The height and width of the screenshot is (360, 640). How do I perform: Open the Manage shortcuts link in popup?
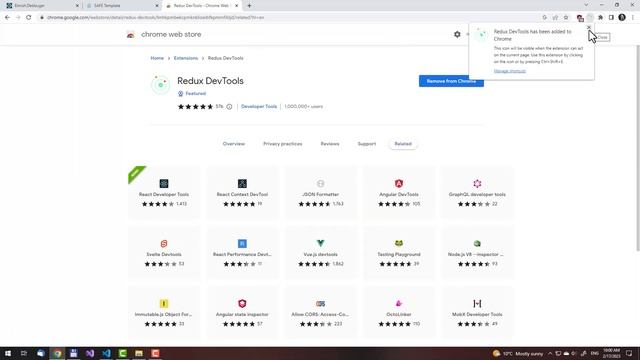click(x=510, y=71)
